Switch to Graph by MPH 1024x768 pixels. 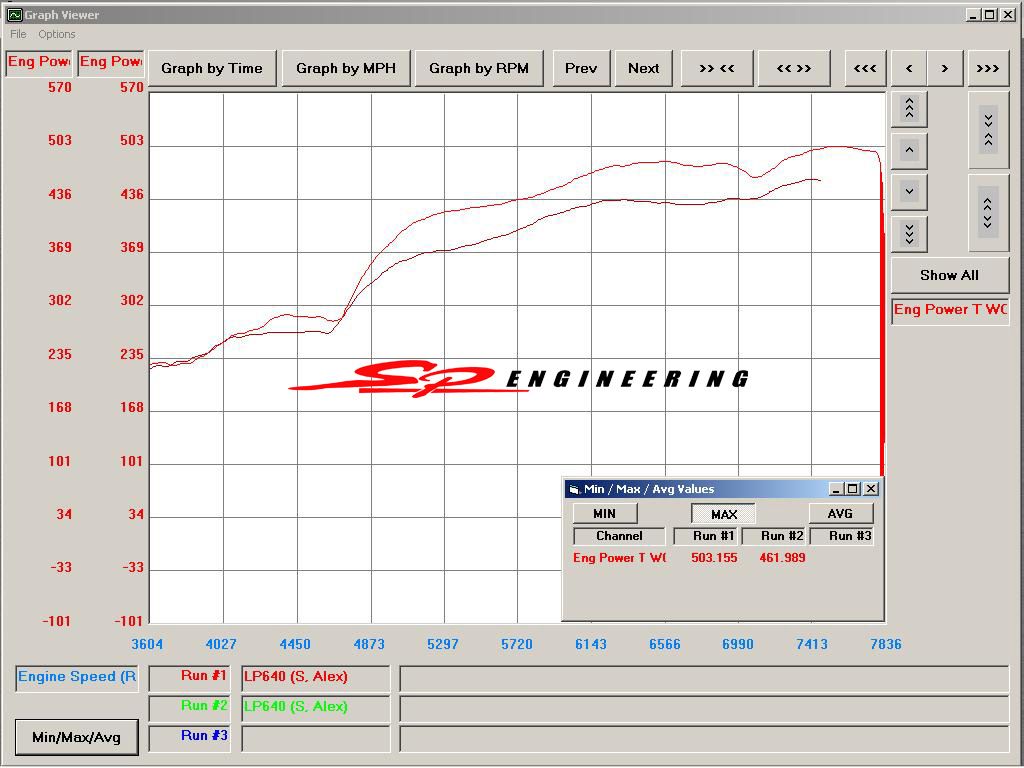click(346, 69)
